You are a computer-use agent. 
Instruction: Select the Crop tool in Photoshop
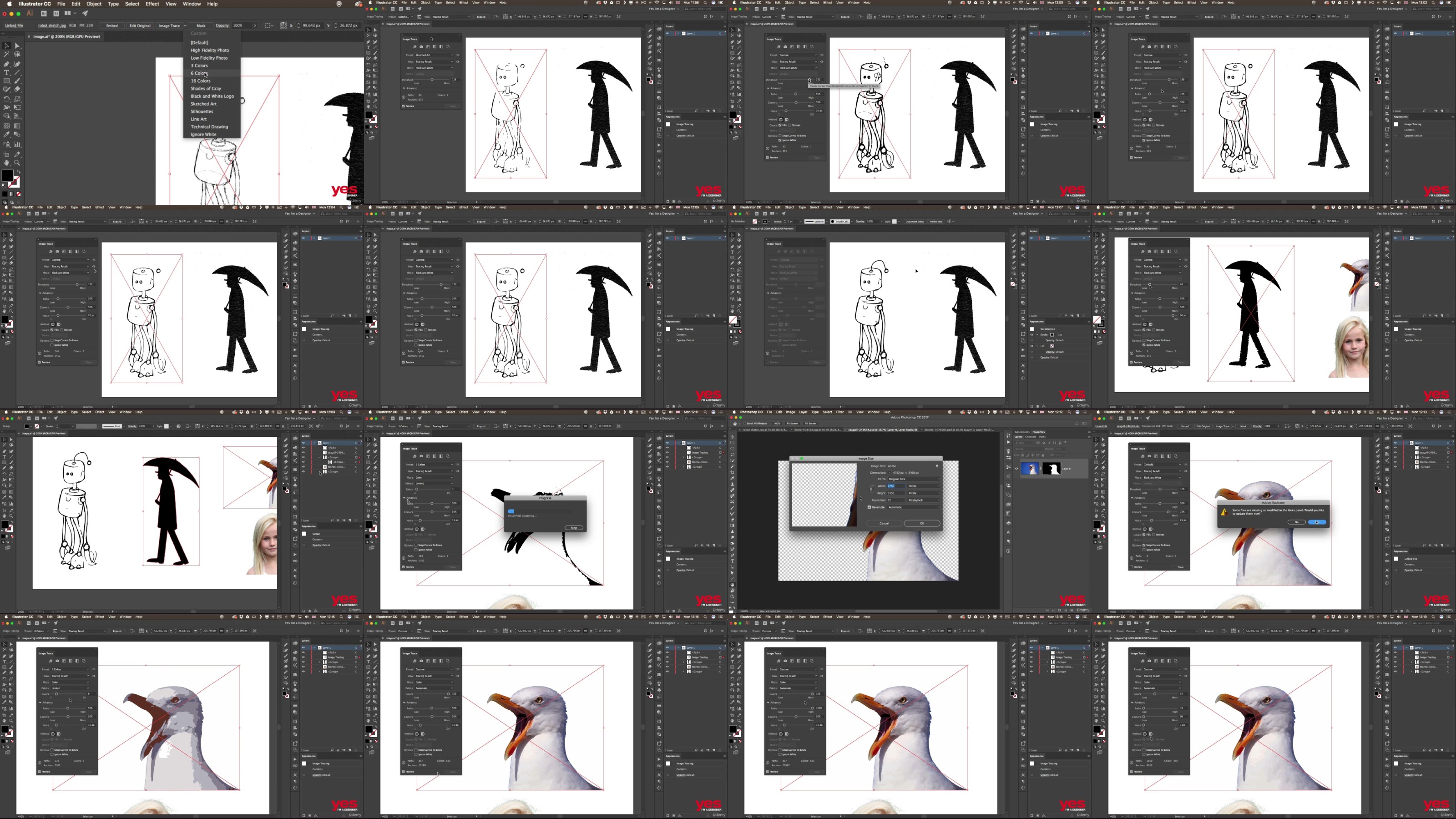coord(733,473)
